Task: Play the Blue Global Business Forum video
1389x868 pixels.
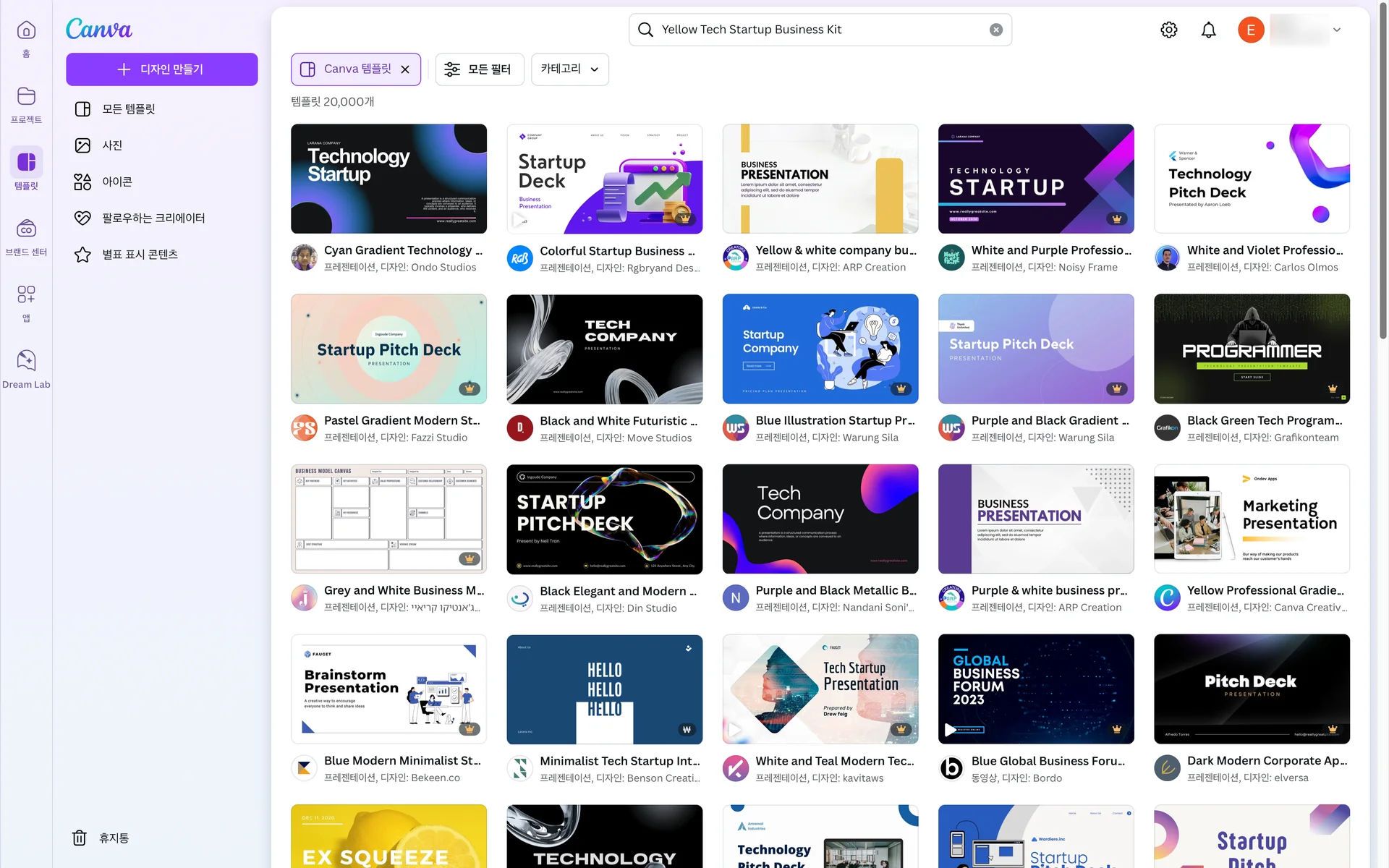Action: click(x=950, y=730)
